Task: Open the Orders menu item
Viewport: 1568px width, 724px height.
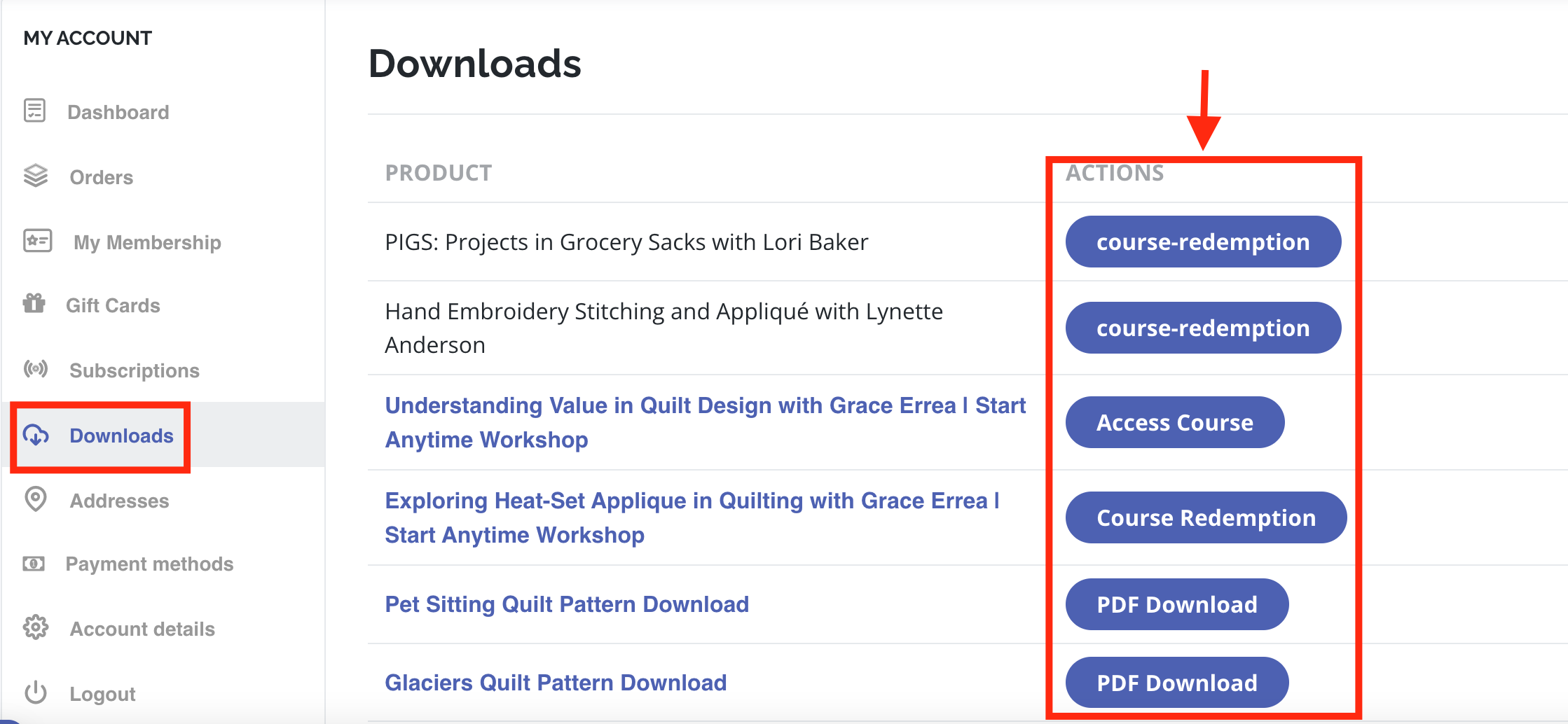Action: (x=102, y=177)
